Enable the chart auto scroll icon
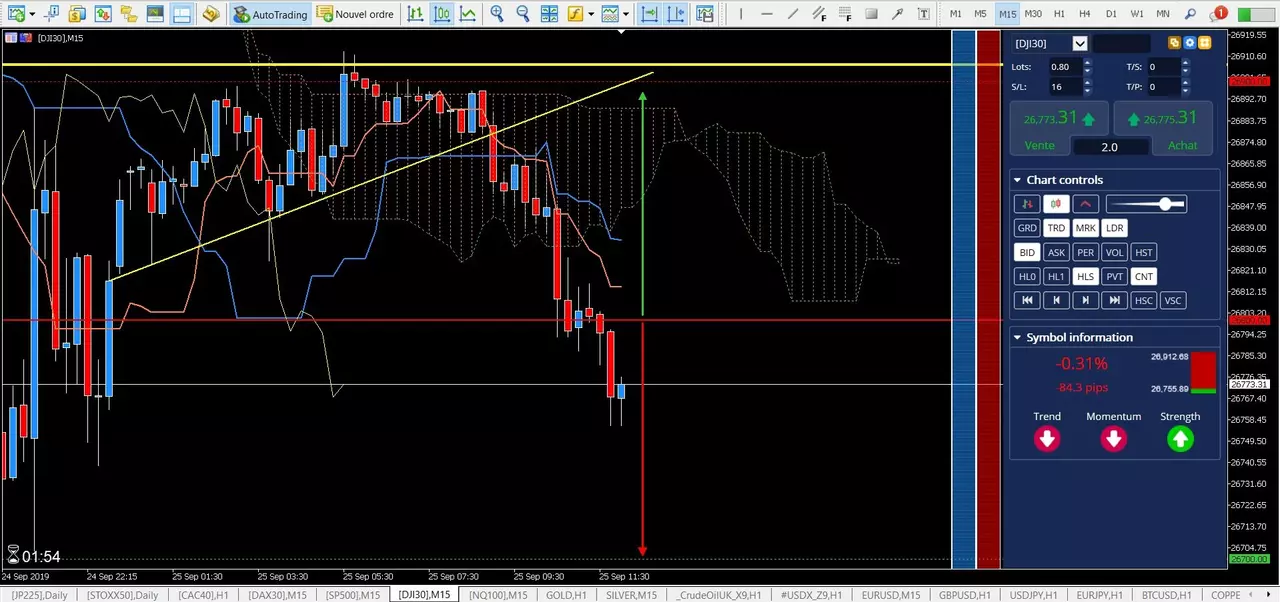This screenshot has height=602, width=1280. pos(650,14)
